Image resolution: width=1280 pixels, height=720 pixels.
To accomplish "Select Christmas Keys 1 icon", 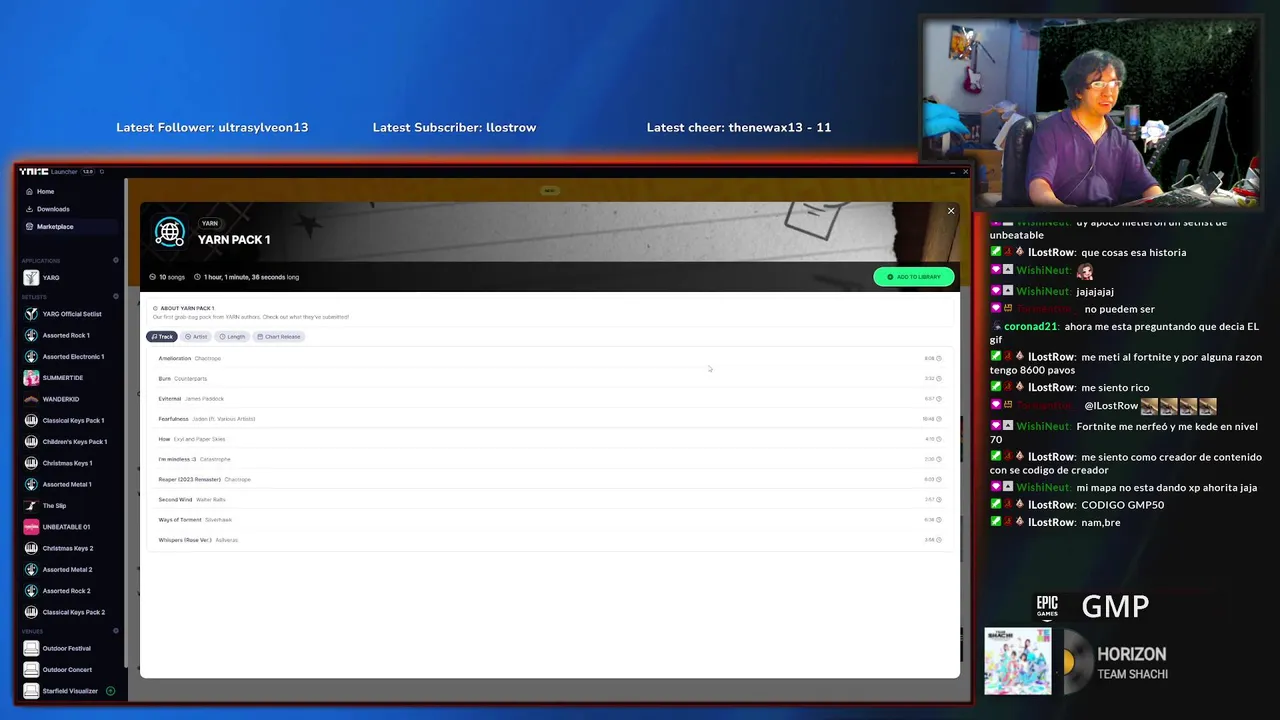I will click(x=31, y=463).
